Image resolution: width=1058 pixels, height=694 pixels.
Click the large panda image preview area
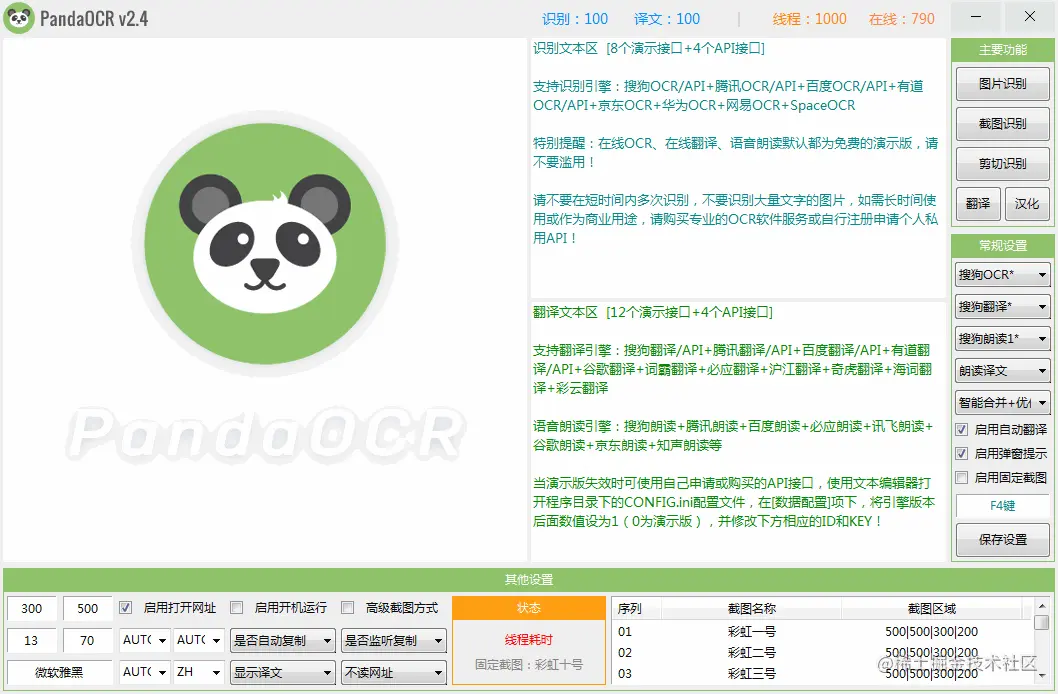[x=265, y=299]
